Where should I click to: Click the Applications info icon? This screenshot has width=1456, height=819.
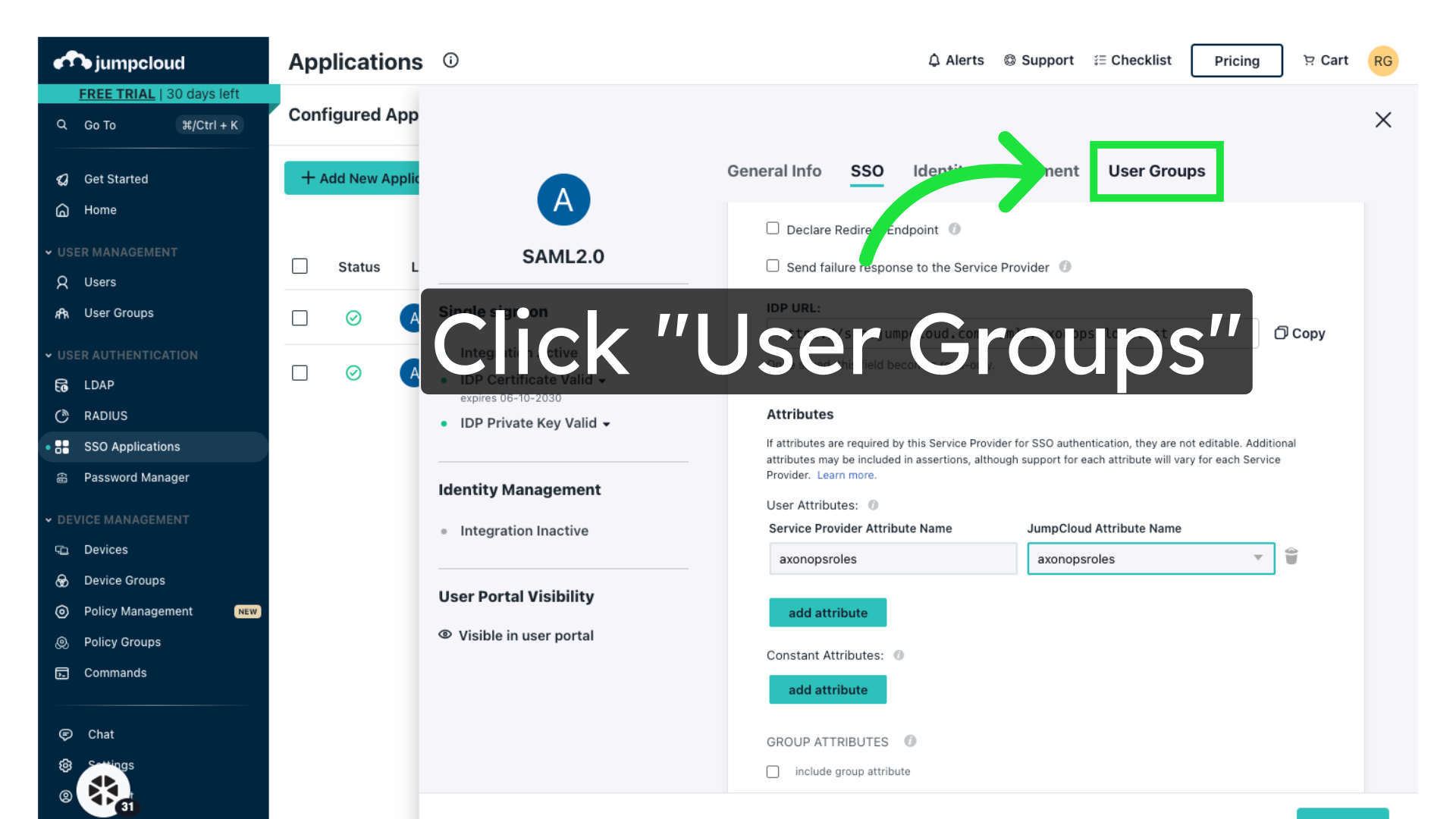pos(450,61)
